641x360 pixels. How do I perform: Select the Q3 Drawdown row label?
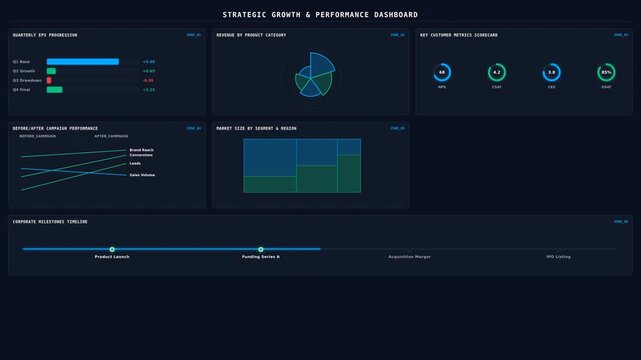point(27,80)
